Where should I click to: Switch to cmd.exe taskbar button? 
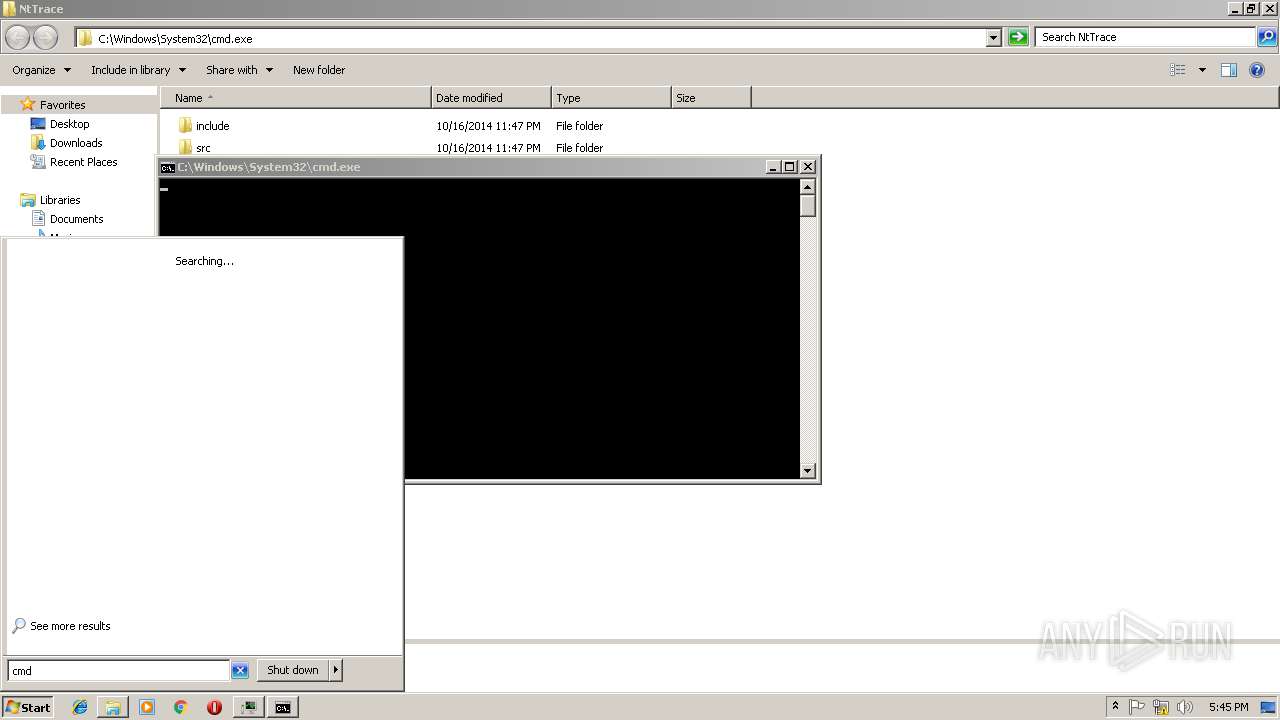283,707
